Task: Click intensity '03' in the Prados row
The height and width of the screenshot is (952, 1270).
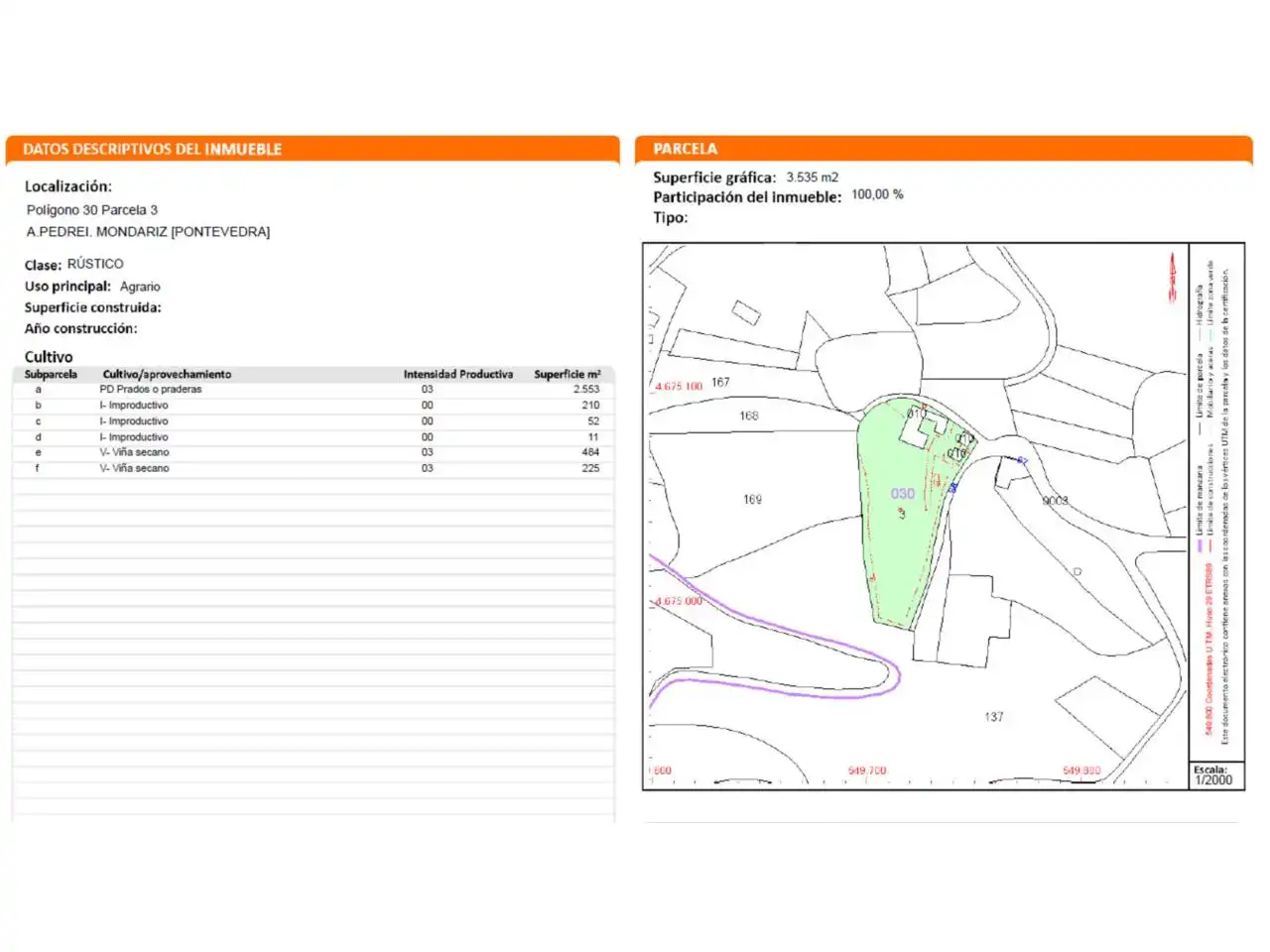Action: click(x=427, y=390)
